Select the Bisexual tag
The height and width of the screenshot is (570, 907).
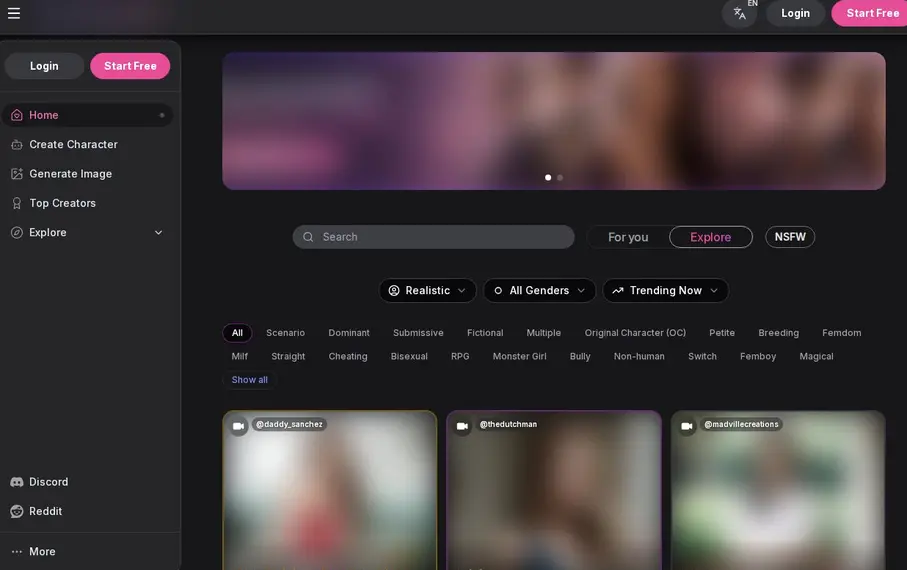tap(409, 356)
